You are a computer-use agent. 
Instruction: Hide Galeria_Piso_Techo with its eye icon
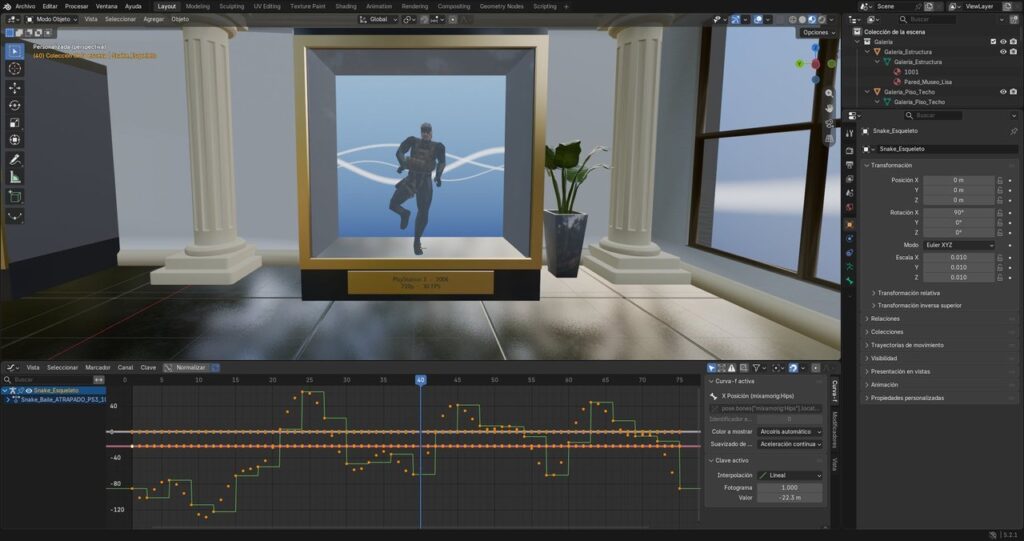(x=1004, y=92)
